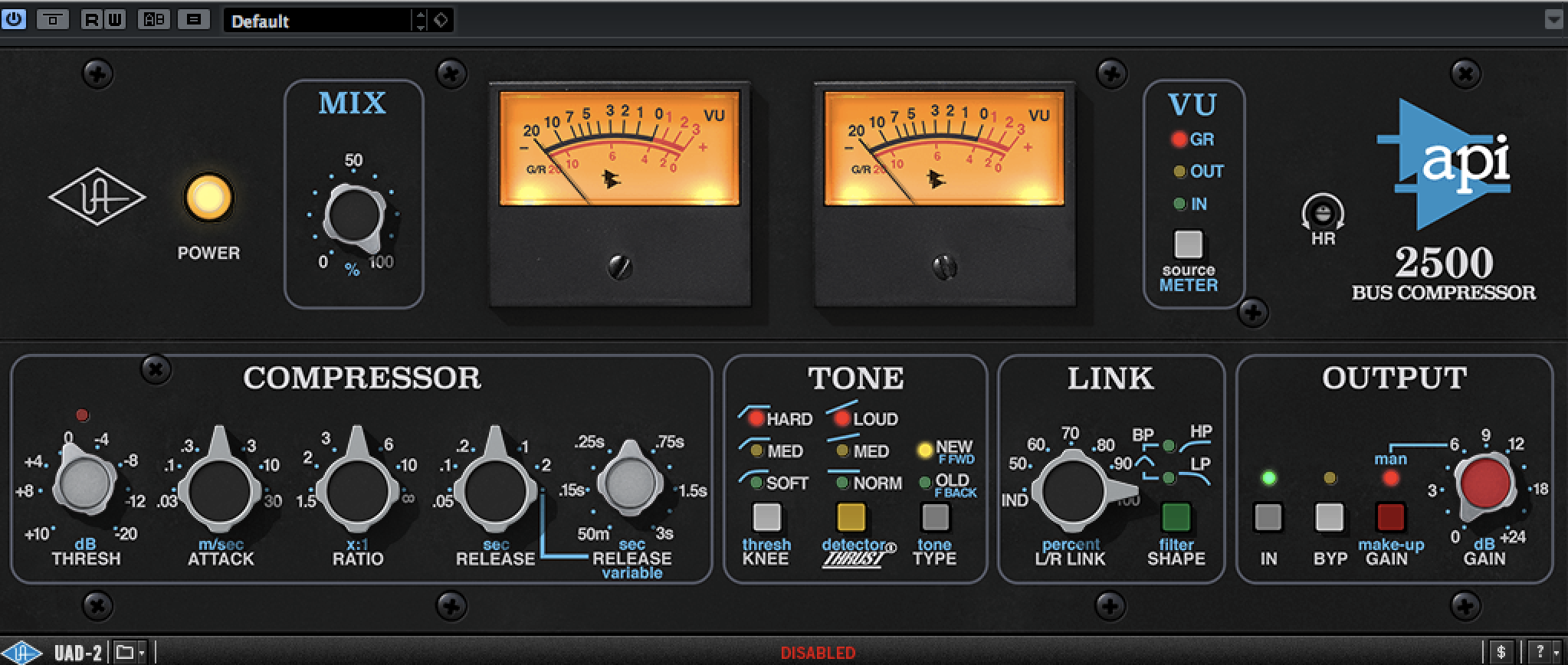This screenshot has height=665, width=1568.
Task: Select LOUD thrust setting
Action: (x=842, y=418)
